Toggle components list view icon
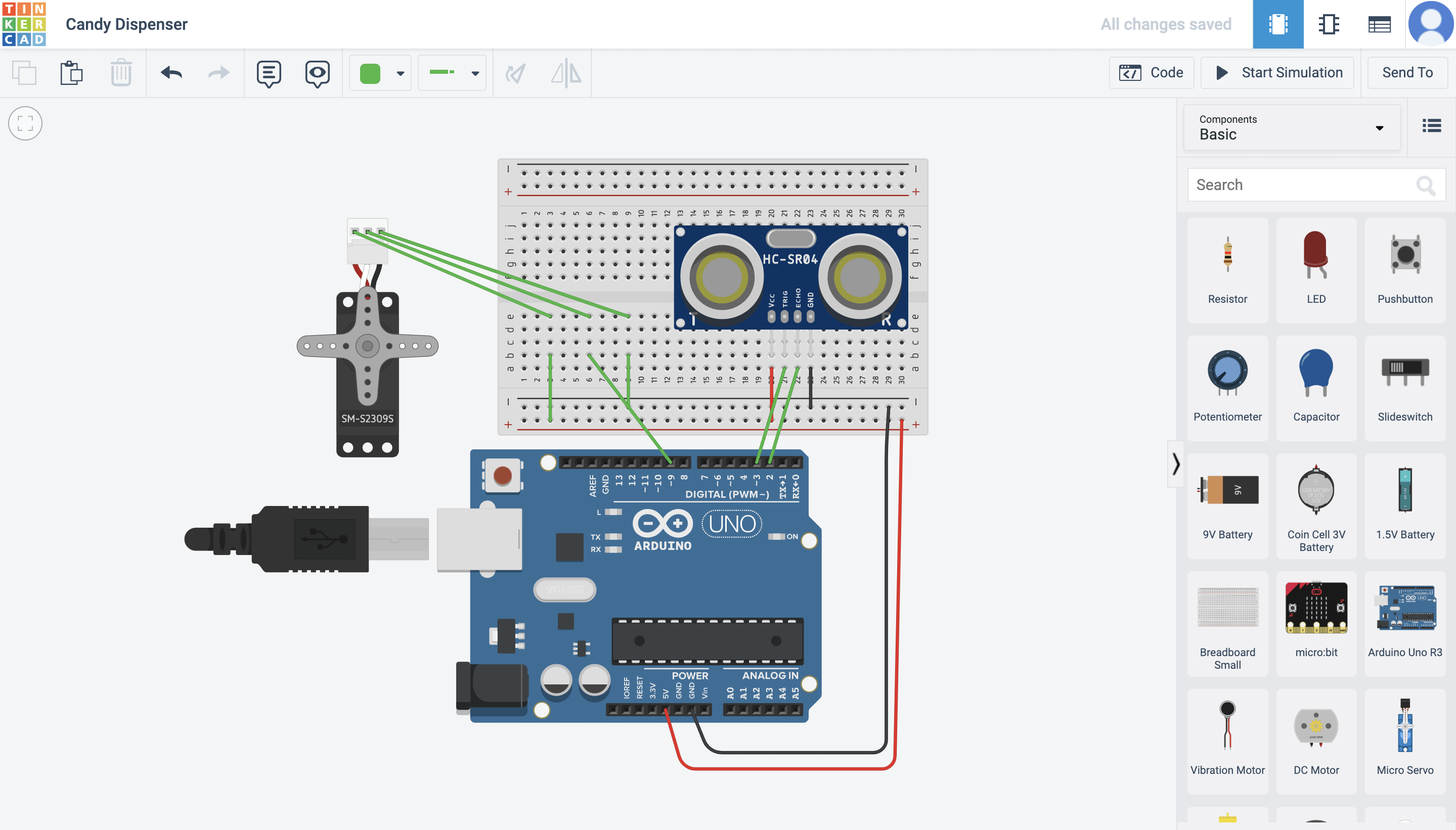 click(x=1432, y=126)
